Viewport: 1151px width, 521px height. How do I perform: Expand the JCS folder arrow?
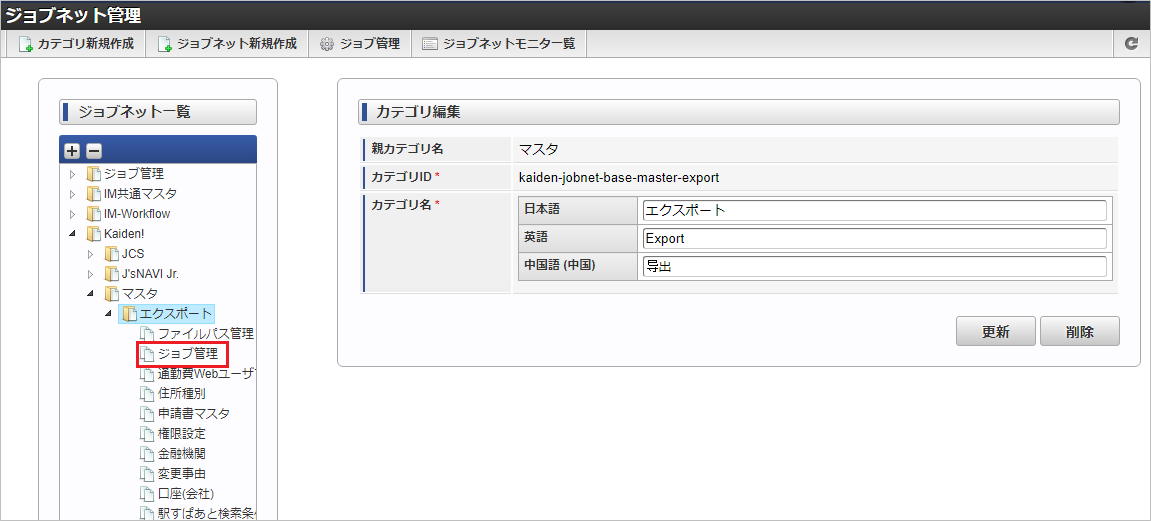[x=90, y=254]
